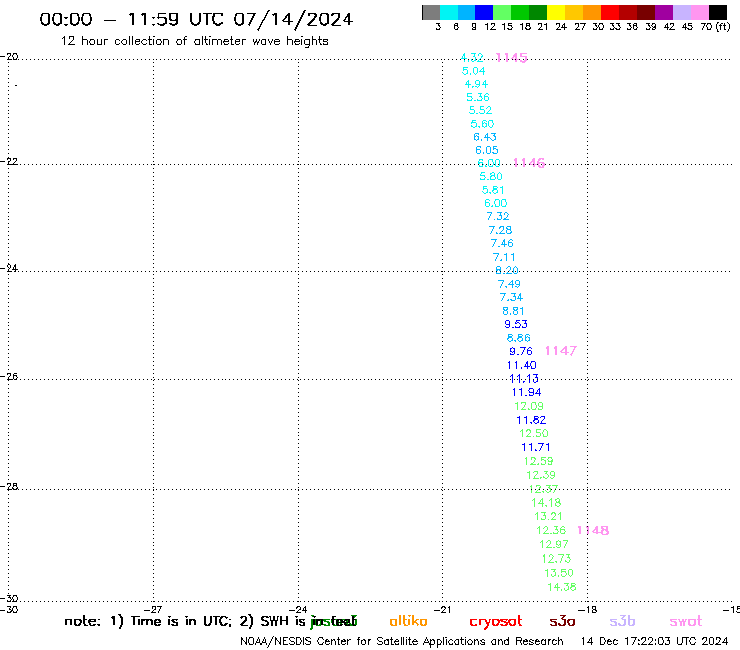Click the pink '1147' time marker
Viewport: 740px width, 650px height.
(561, 351)
